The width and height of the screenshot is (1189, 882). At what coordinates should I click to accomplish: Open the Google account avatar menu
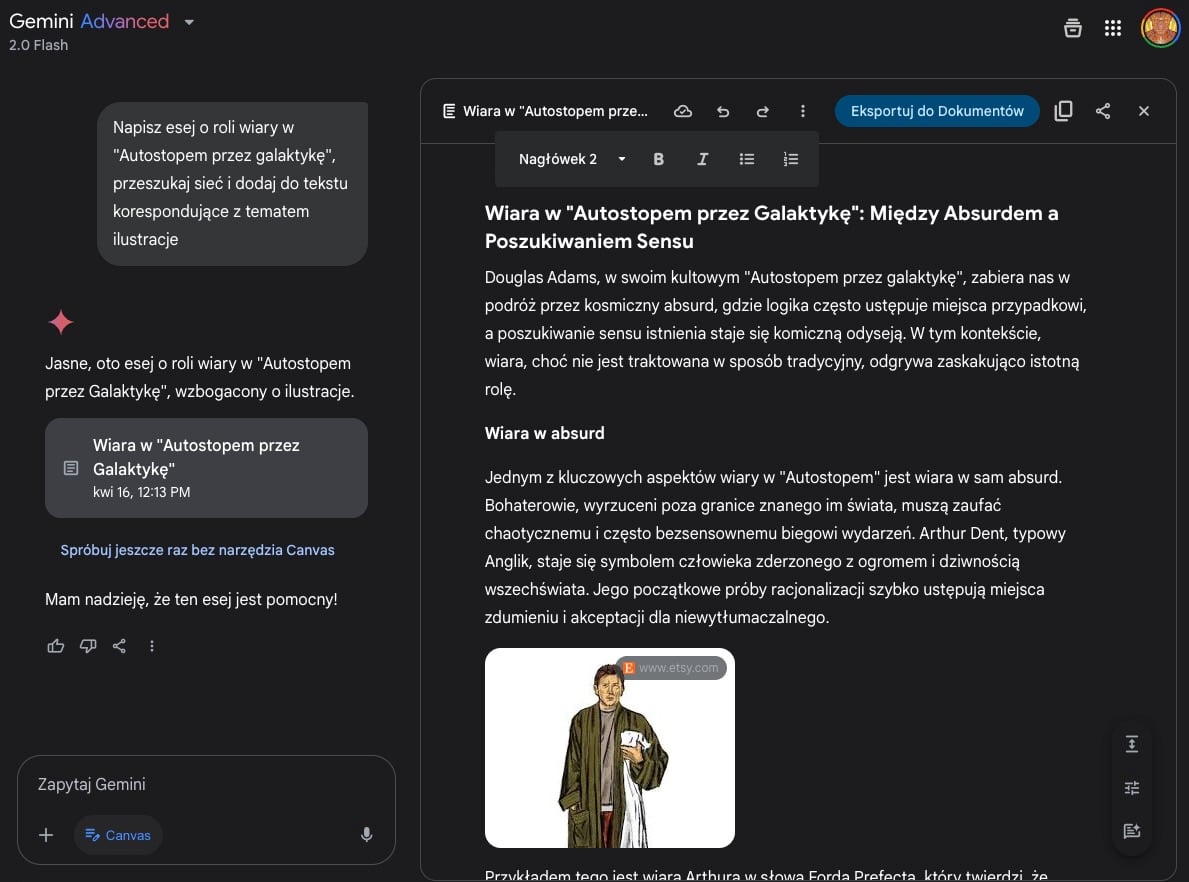pyautogui.click(x=1160, y=28)
